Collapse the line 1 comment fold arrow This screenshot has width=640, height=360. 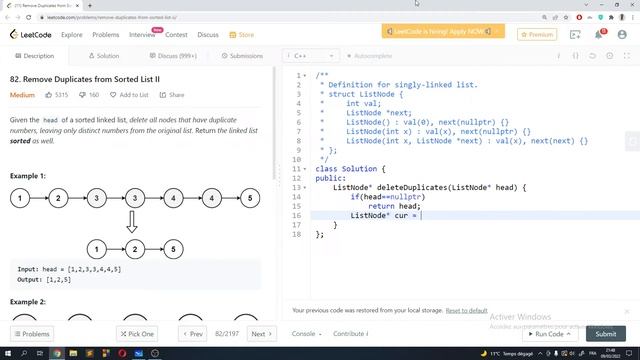(305, 76)
